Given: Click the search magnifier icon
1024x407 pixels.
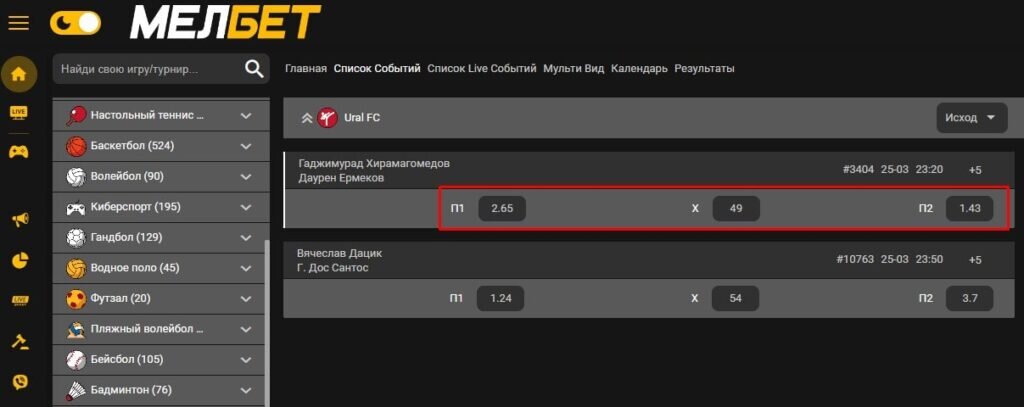Looking at the screenshot, I should click(x=254, y=69).
